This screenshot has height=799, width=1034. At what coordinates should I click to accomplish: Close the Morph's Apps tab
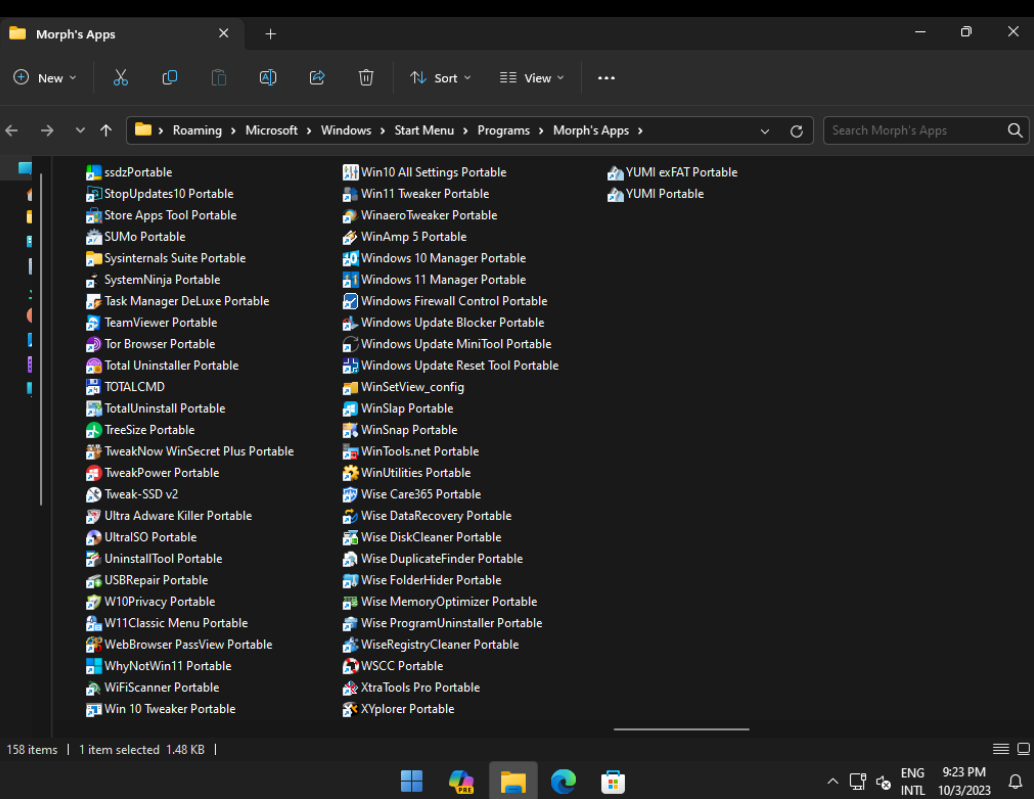224,33
